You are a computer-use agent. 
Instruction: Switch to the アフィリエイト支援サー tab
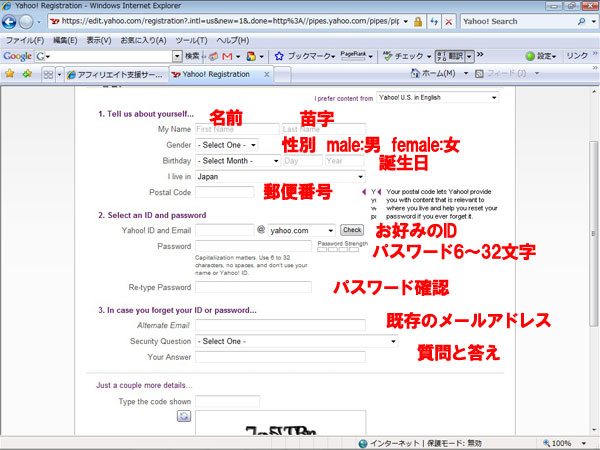tap(116, 75)
